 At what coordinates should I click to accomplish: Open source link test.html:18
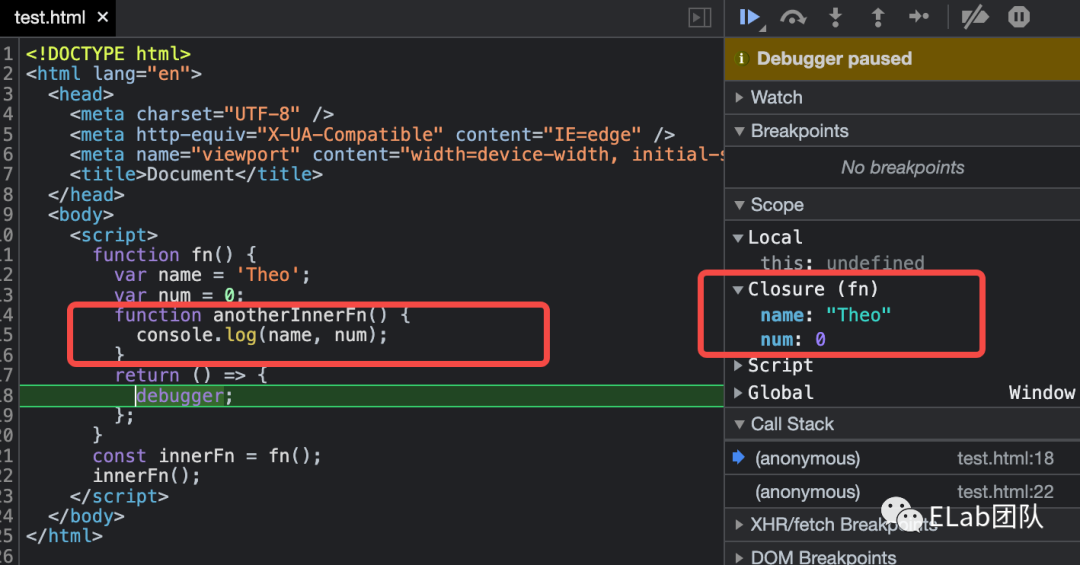[x=1005, y=458]
